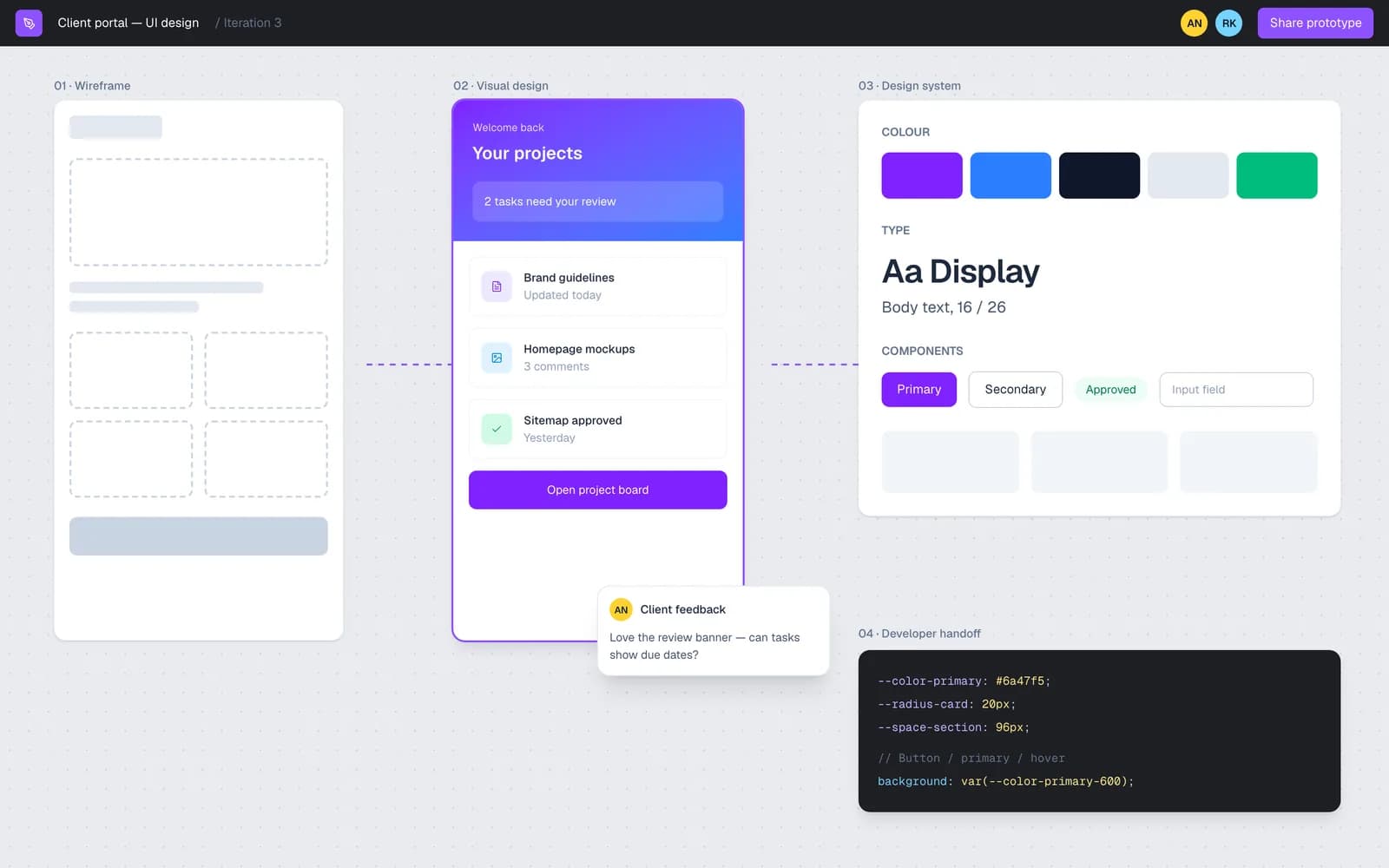Click the Client portal — UI design title

coord(128,23)
